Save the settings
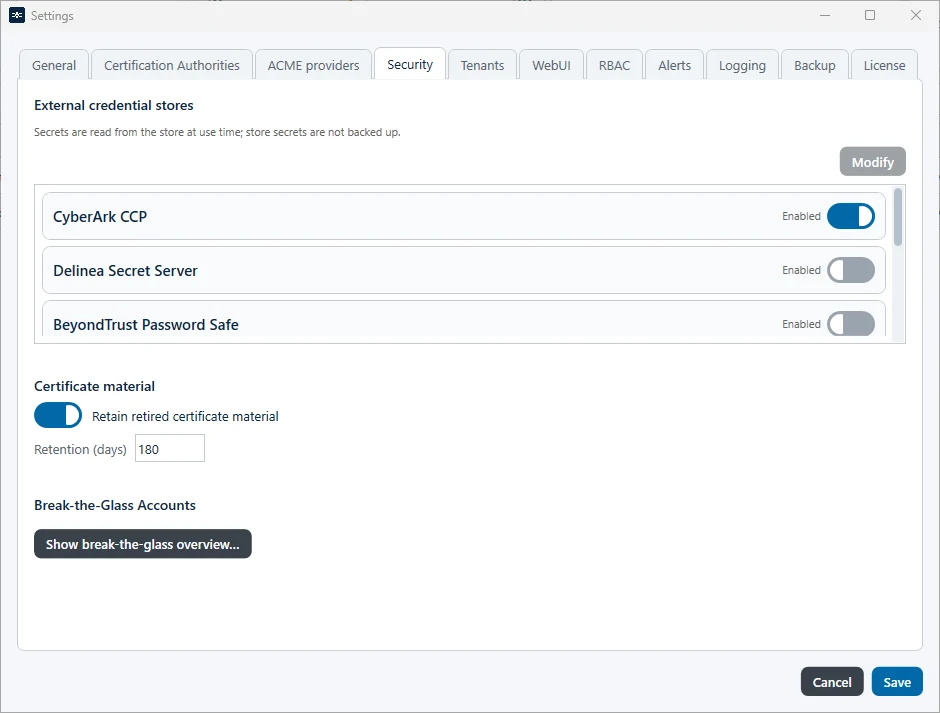The width and height of the screenshot is (940, 713). click(897, 682)
